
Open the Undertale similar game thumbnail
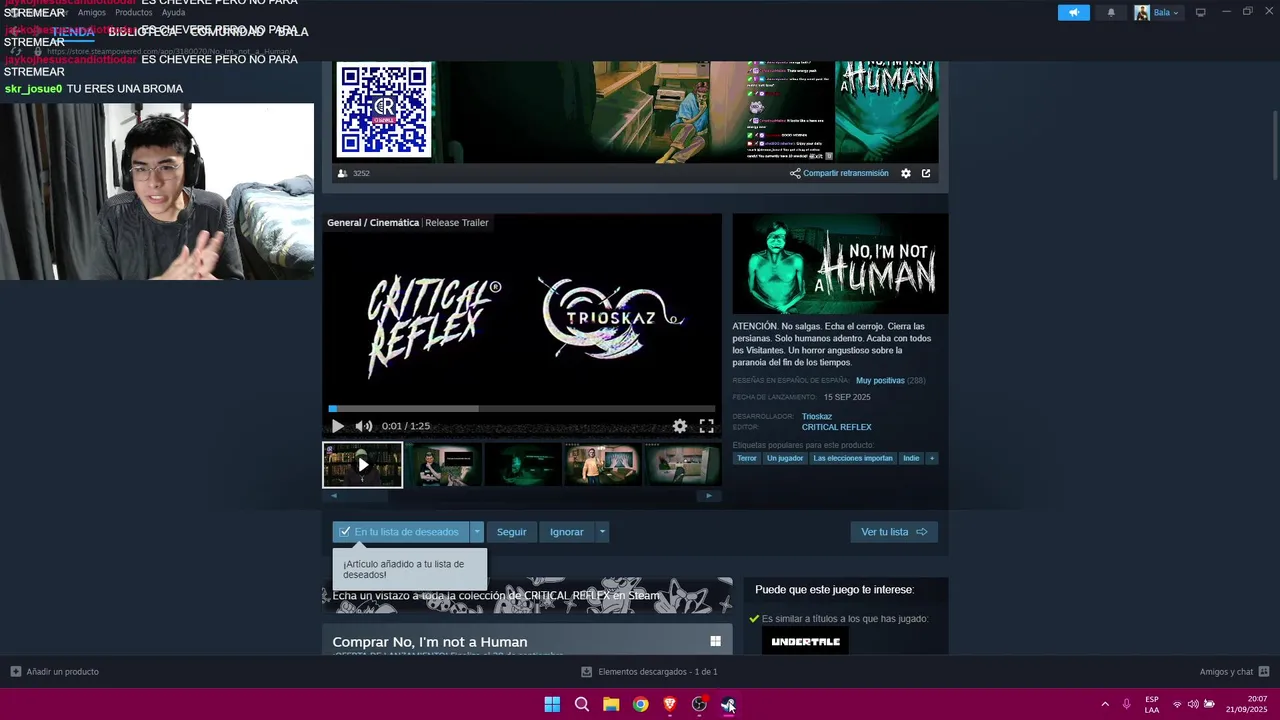pos(805,641)
